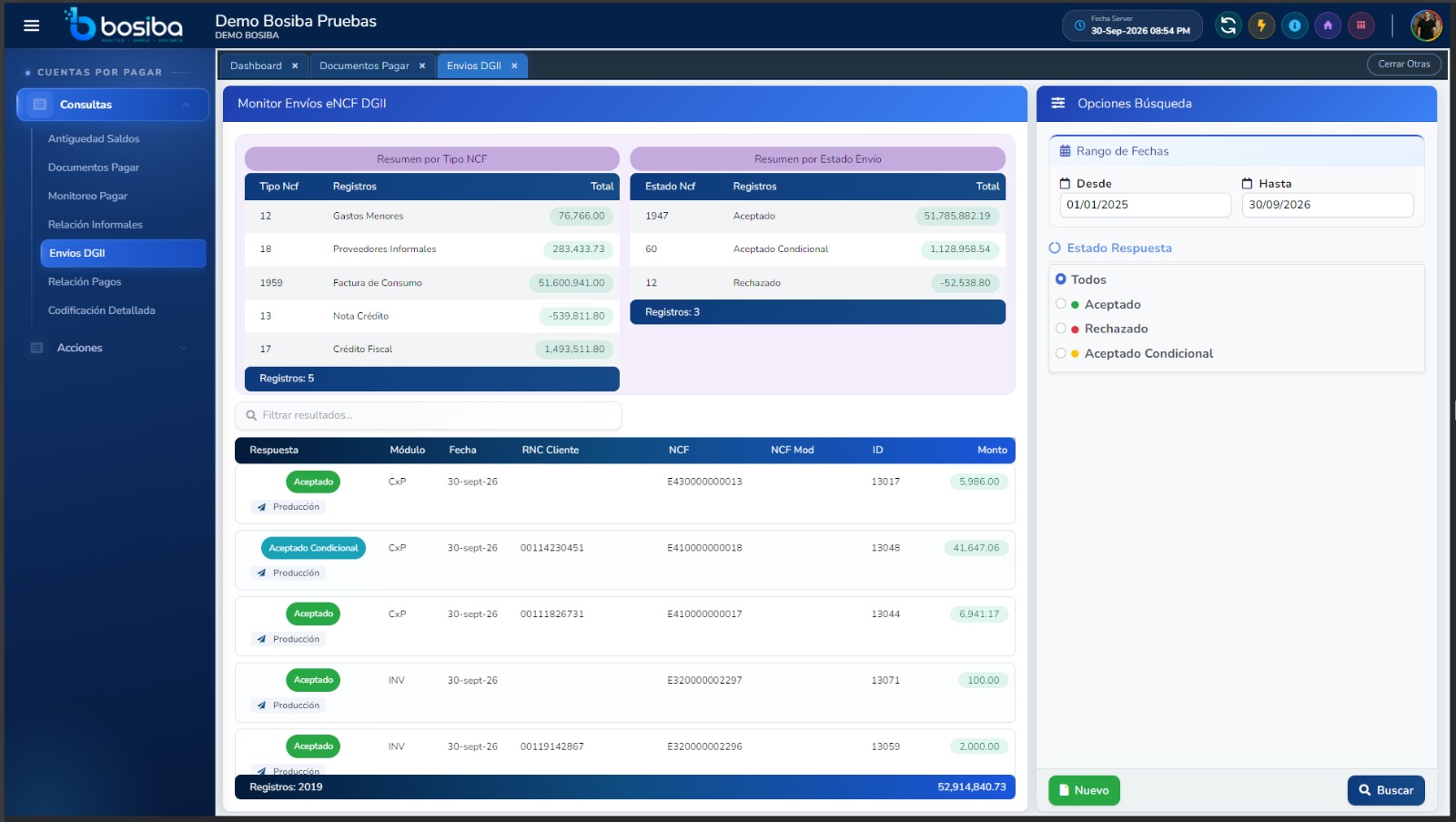Select the Rechazado radio option
1456x822 pixels.
point(1061,329)
